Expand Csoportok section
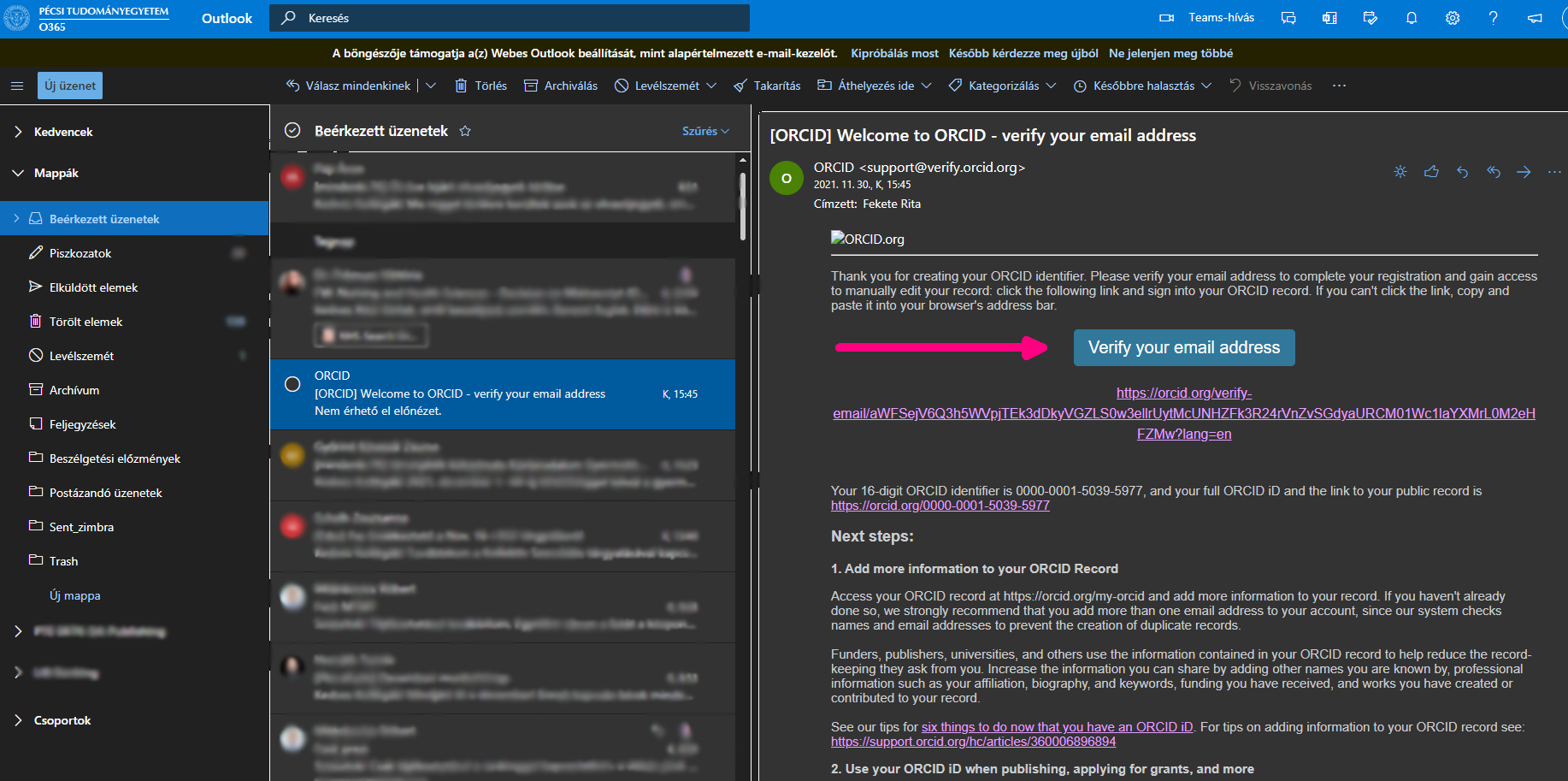1568x781 pixels. coord(18,720)
